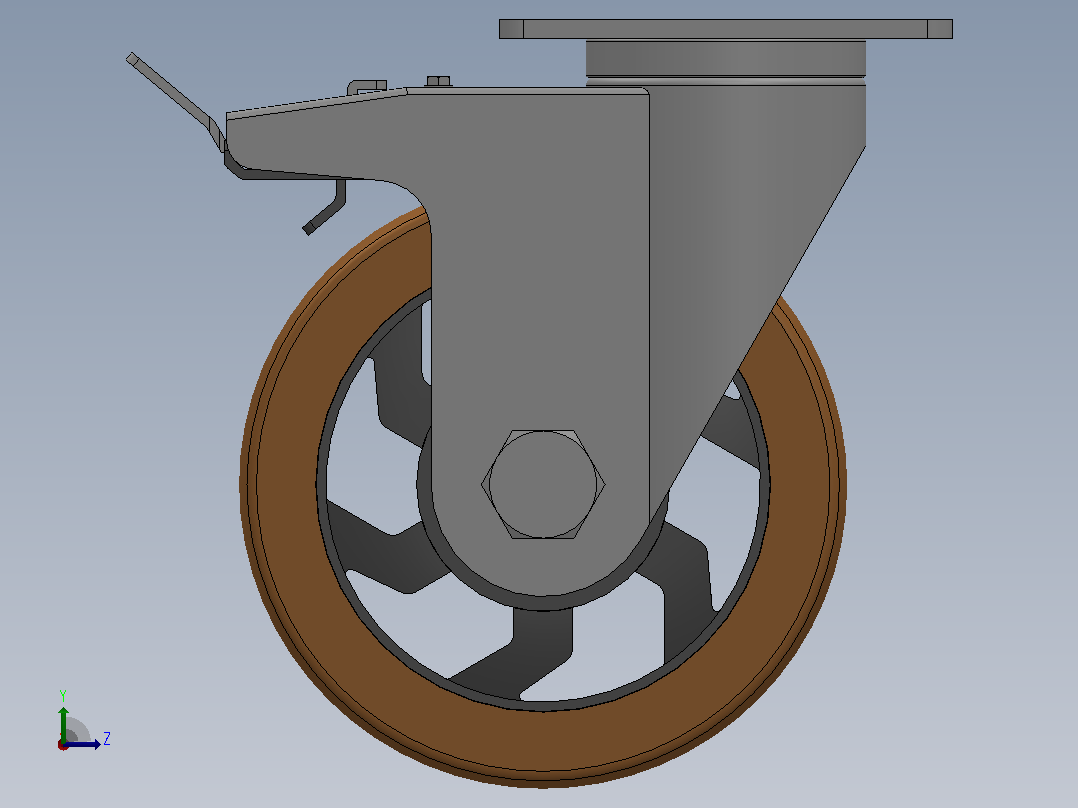Click the blue Z axis arrow
Viewport: 1078px width, 808px height.
pos(84,744)
